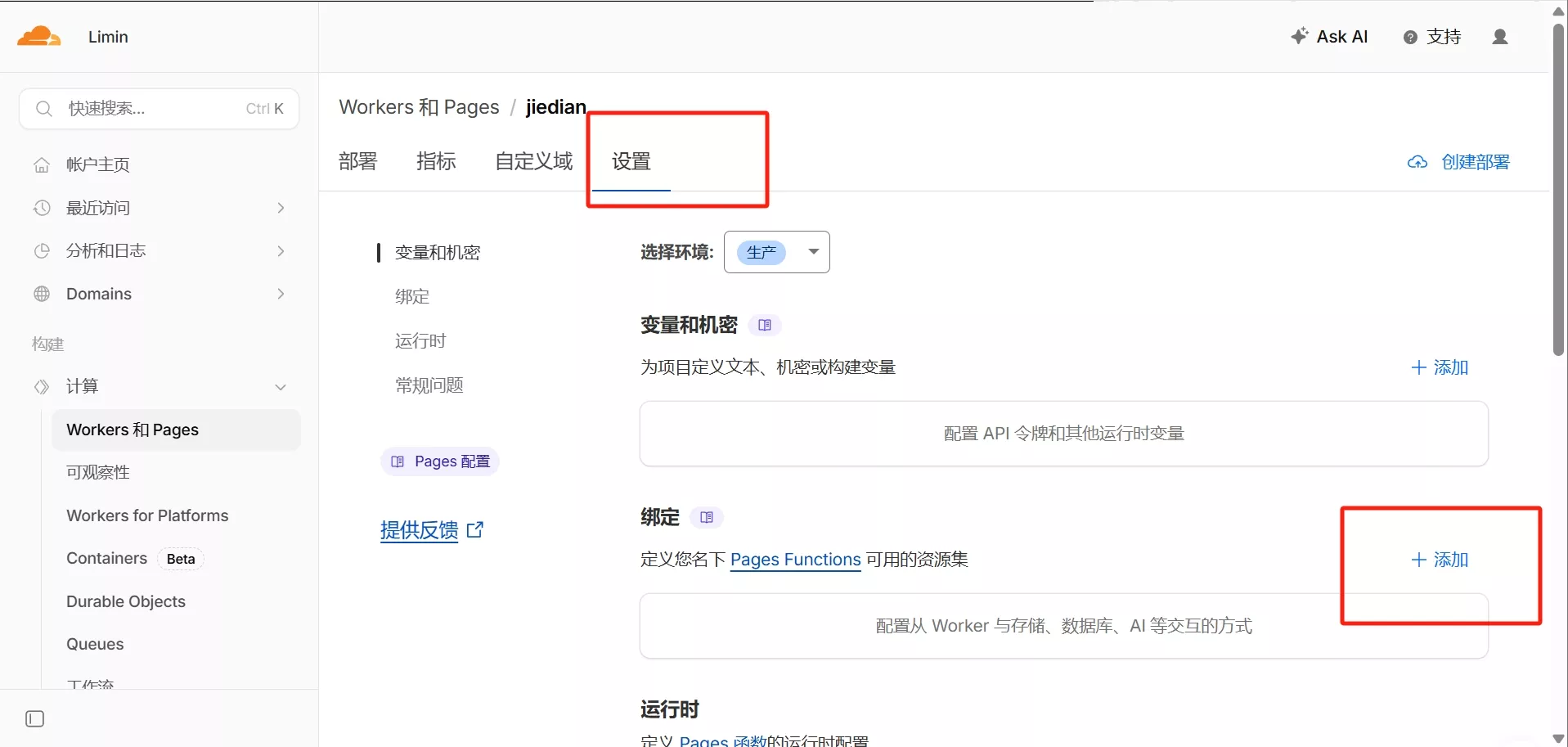Switch to the 指标 tab

(436, 161)
